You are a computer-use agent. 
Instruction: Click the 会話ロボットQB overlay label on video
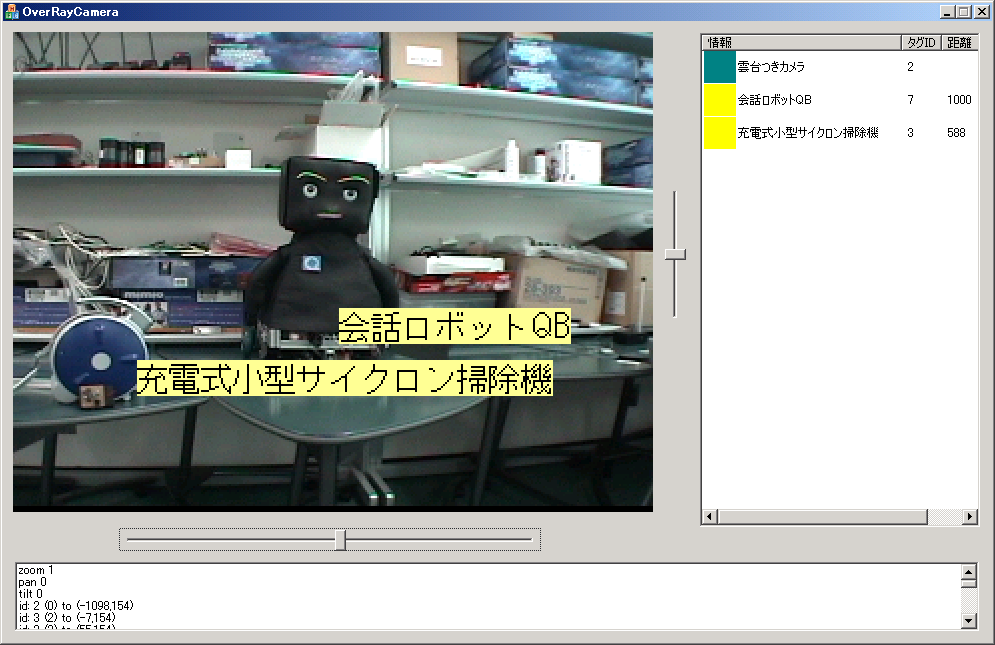click(x=454, y=326)
